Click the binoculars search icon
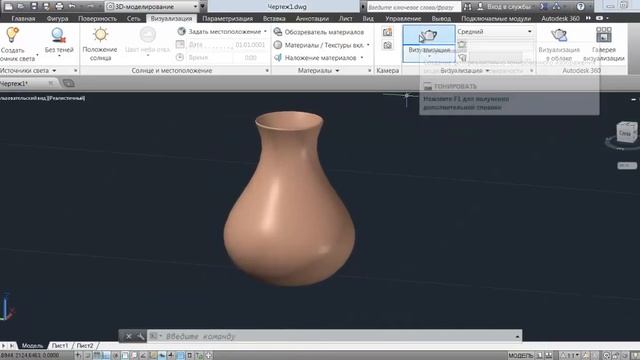This screenshot has width=640, height=360. tap(468, 7)
